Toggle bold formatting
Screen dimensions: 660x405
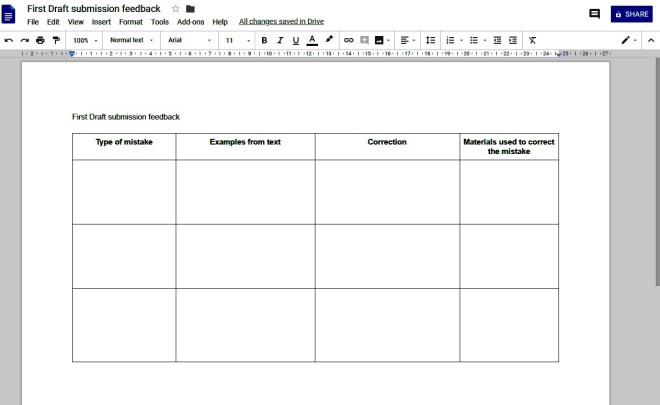tap(264, 40)
